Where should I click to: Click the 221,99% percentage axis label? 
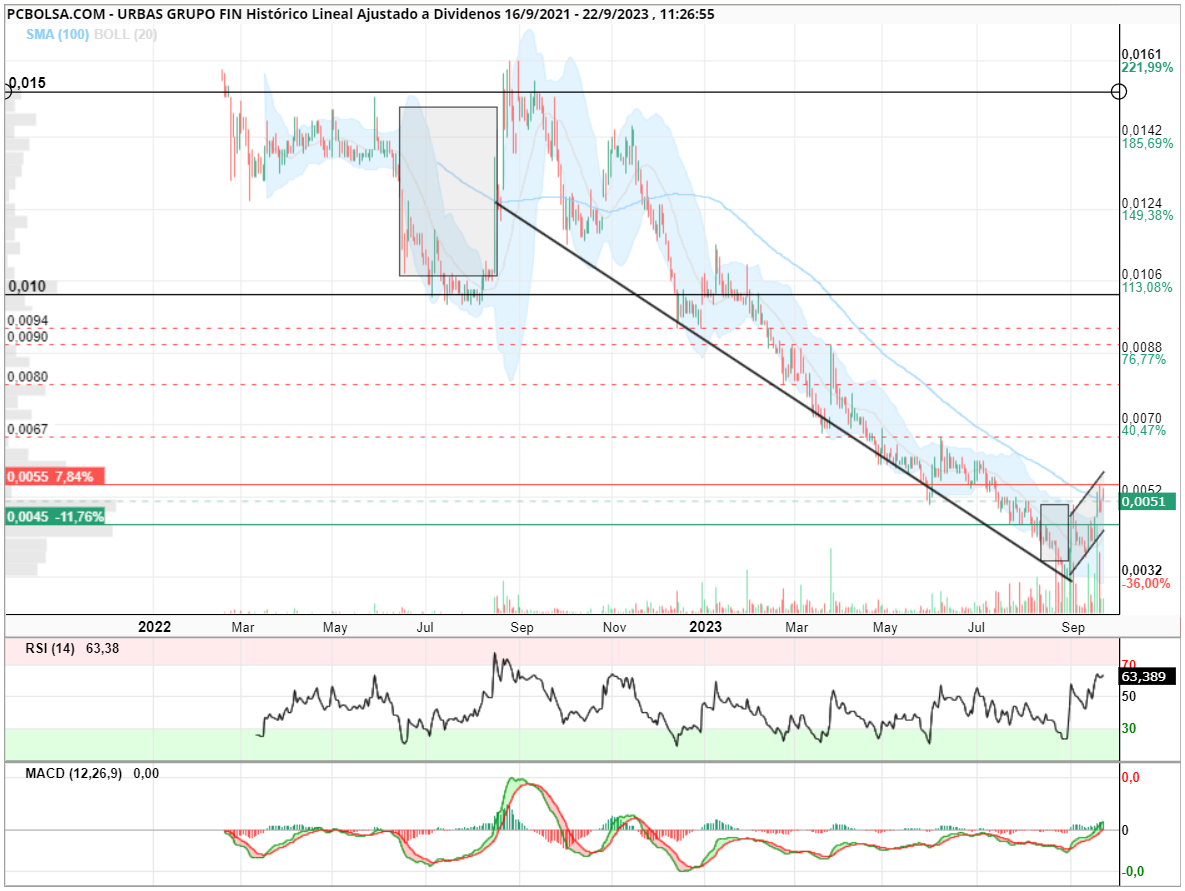click(x=1147, y=67)
